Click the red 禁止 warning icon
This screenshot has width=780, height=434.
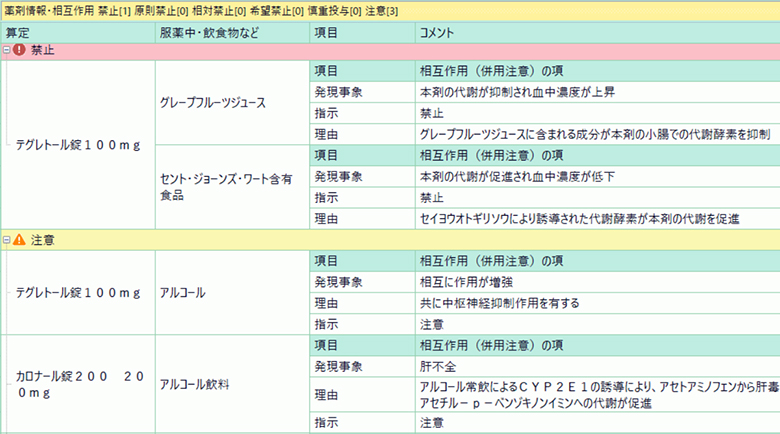coord(19,50)
